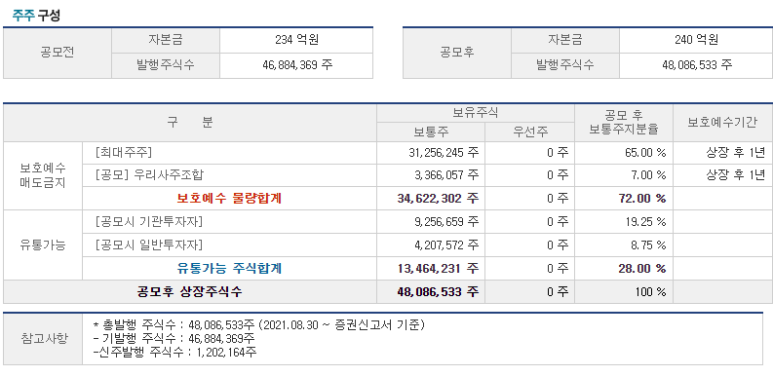
Task: Click 0 주 preferred shares in 공모후 상장주식수 row
Action: pos(558,292)
